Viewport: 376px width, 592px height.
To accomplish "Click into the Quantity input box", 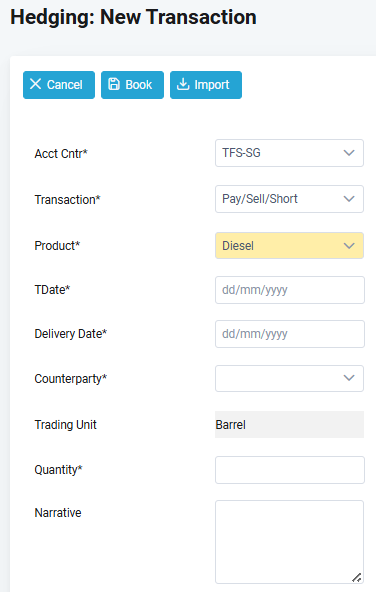I will click(290, 470).
